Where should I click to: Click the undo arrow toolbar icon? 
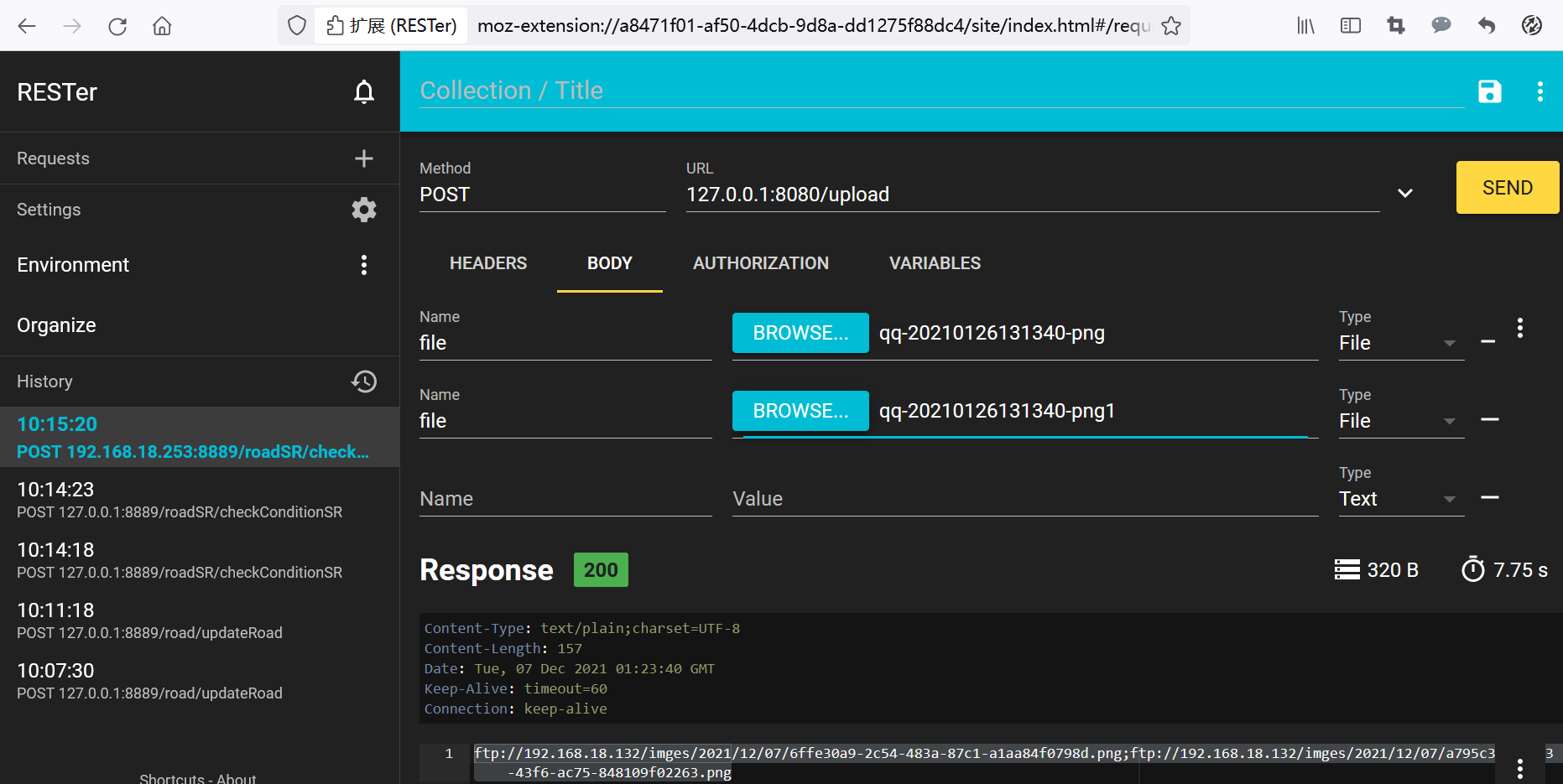[1487, 26]
